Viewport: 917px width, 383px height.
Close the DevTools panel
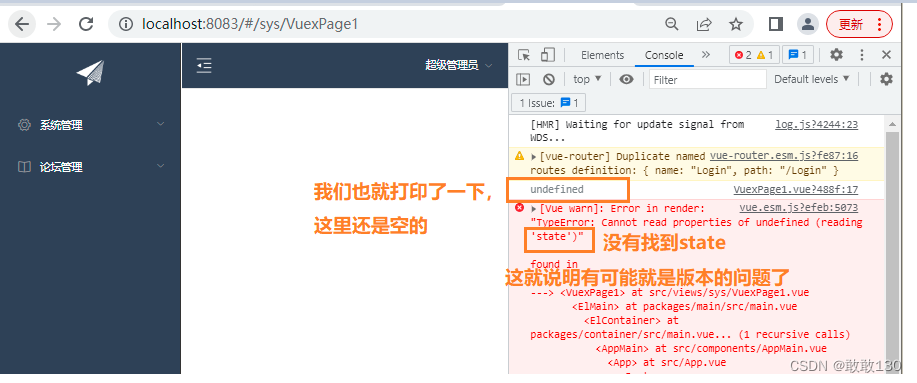coord(886,55)
